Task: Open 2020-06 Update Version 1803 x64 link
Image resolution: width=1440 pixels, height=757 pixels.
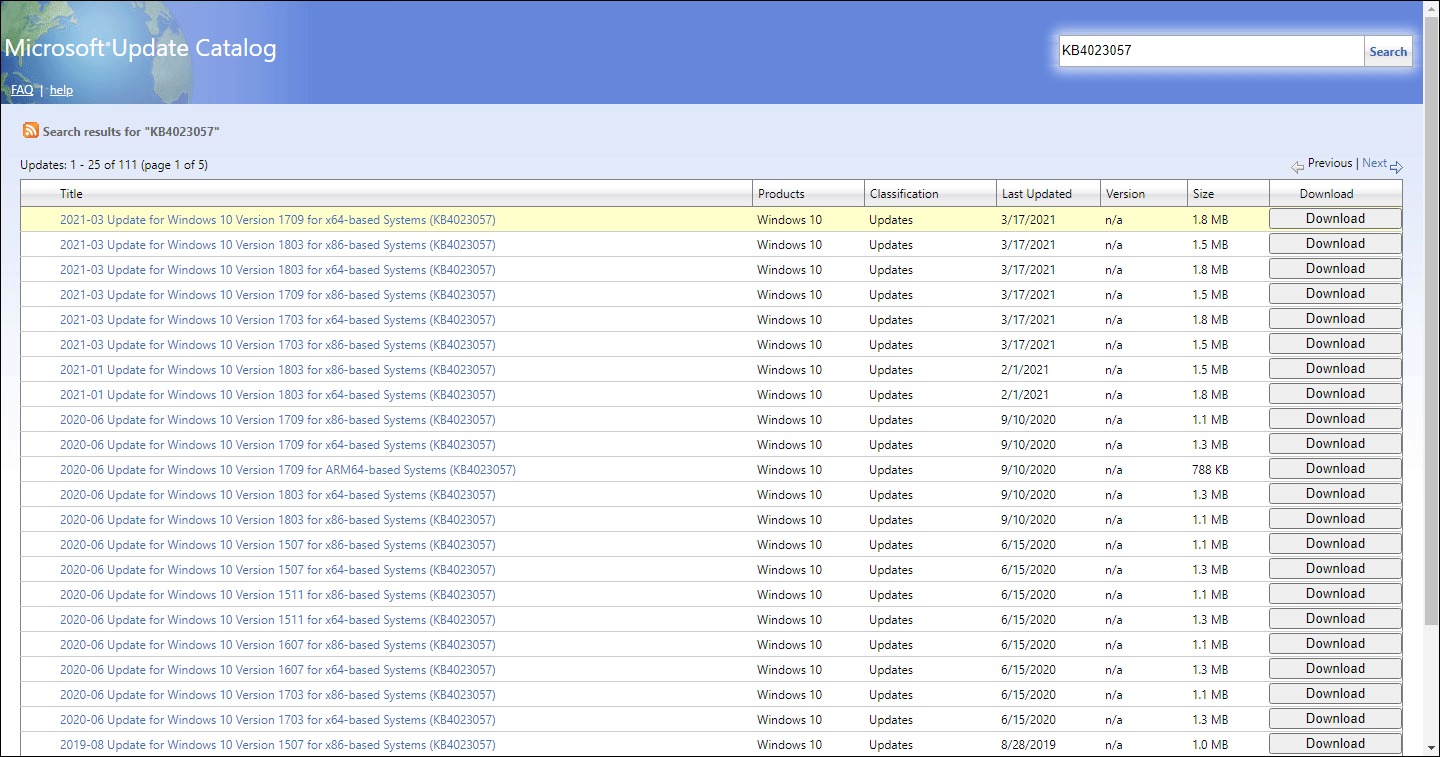Action: [277, 495]
